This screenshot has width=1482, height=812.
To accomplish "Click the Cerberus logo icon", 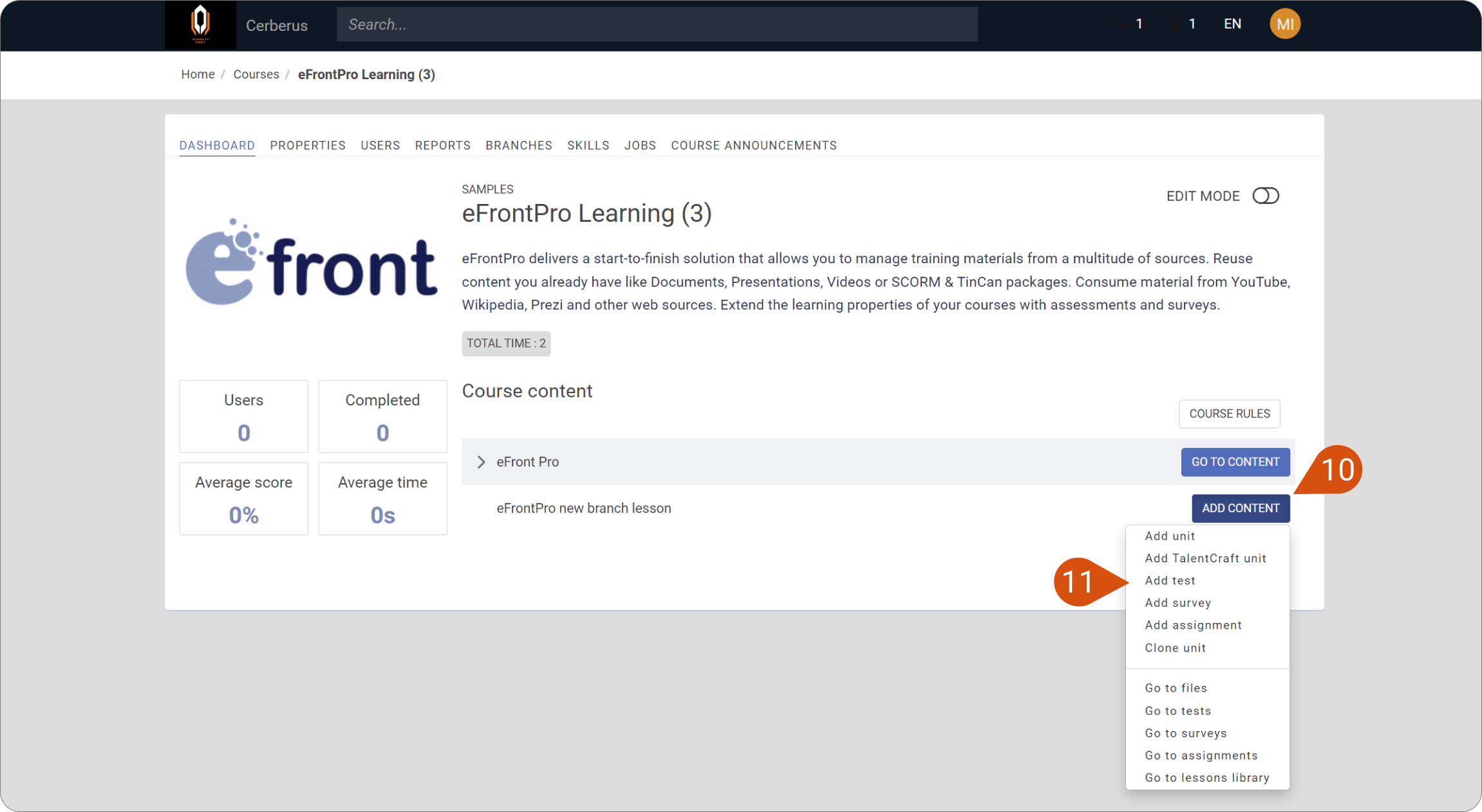I will pyautogui.click(x=200, y=24).
